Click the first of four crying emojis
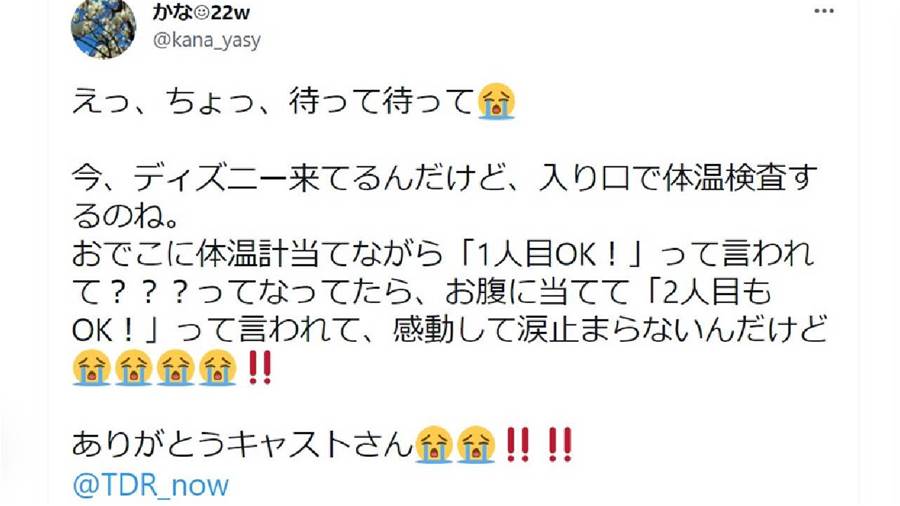This screenshot has height=506, width=900. 91,367
